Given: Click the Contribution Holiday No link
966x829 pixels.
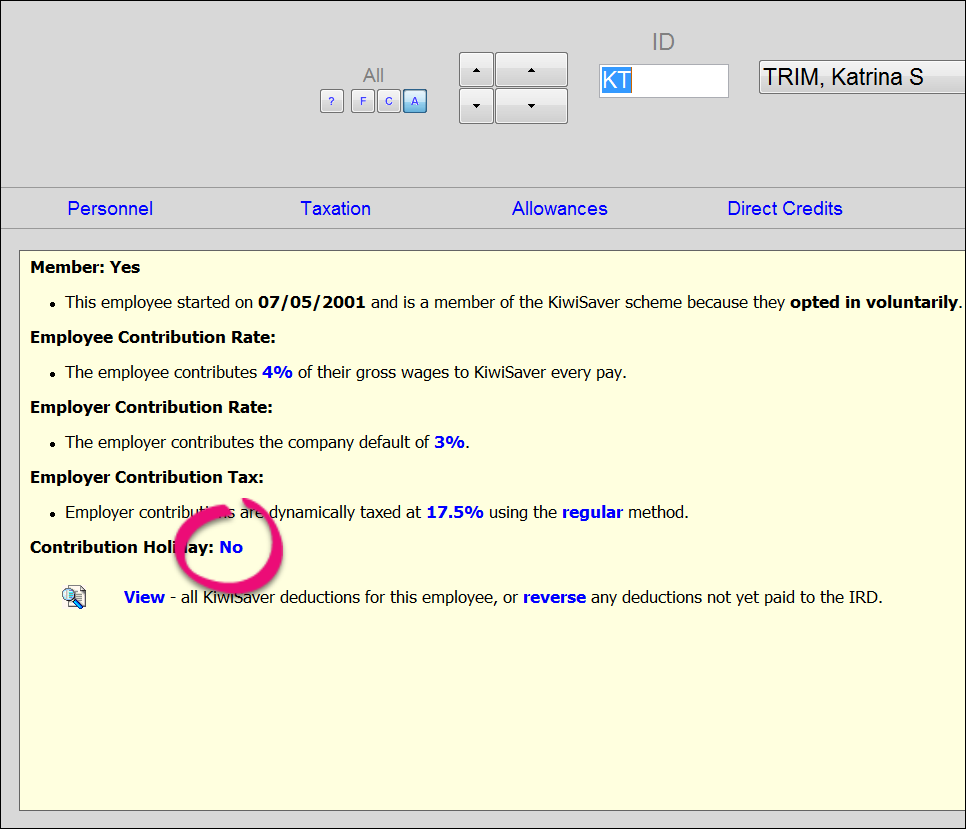Looking at the screenshot, I should coord(231,548).
